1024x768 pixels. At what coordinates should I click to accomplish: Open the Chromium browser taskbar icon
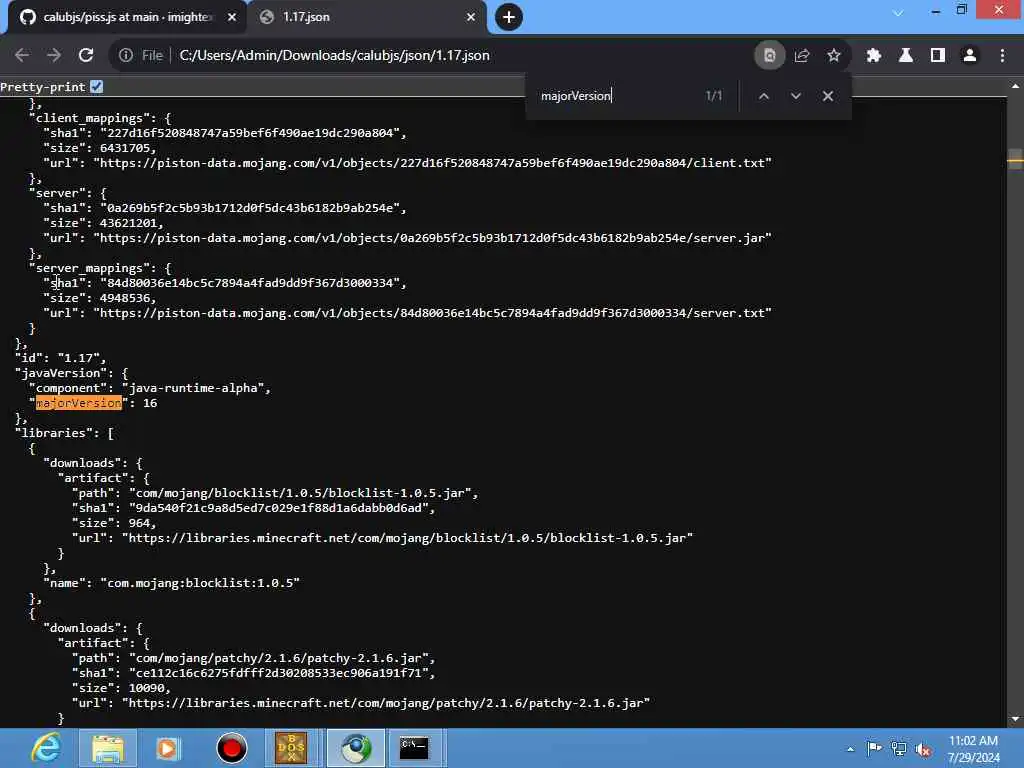pyautogui.click(x=355, y=748)
